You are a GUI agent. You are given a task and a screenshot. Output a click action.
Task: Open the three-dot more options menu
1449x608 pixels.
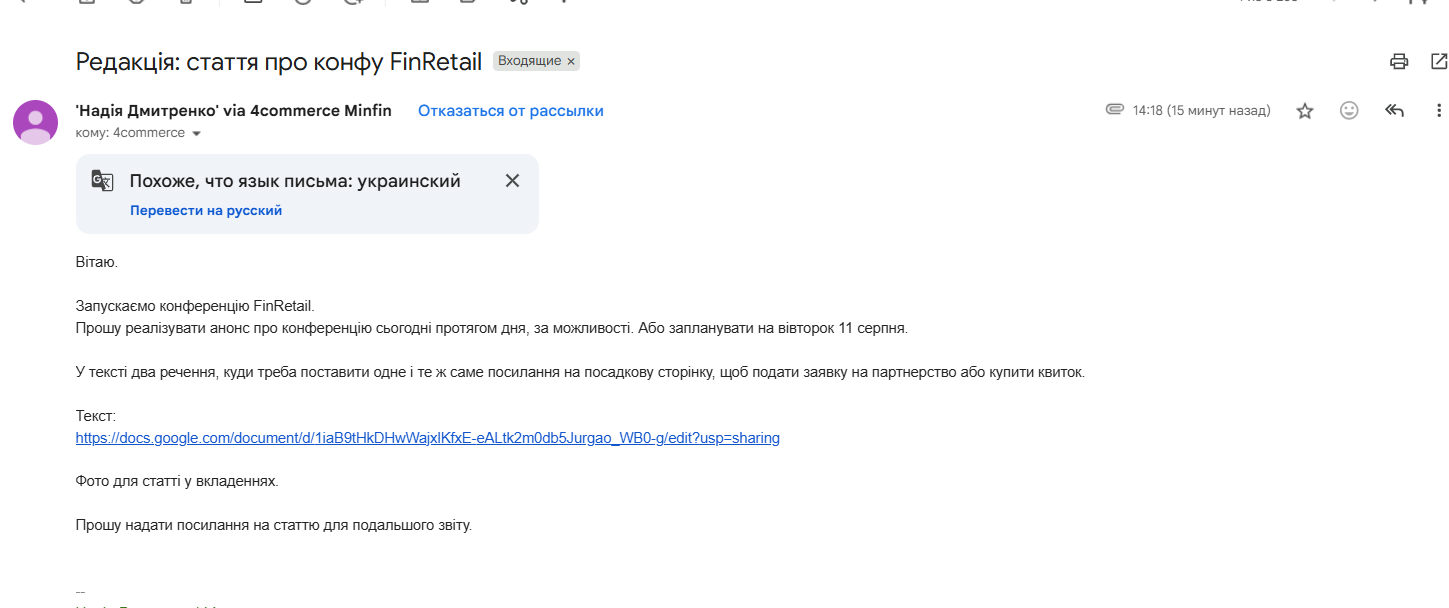[x=1439, y=111]
